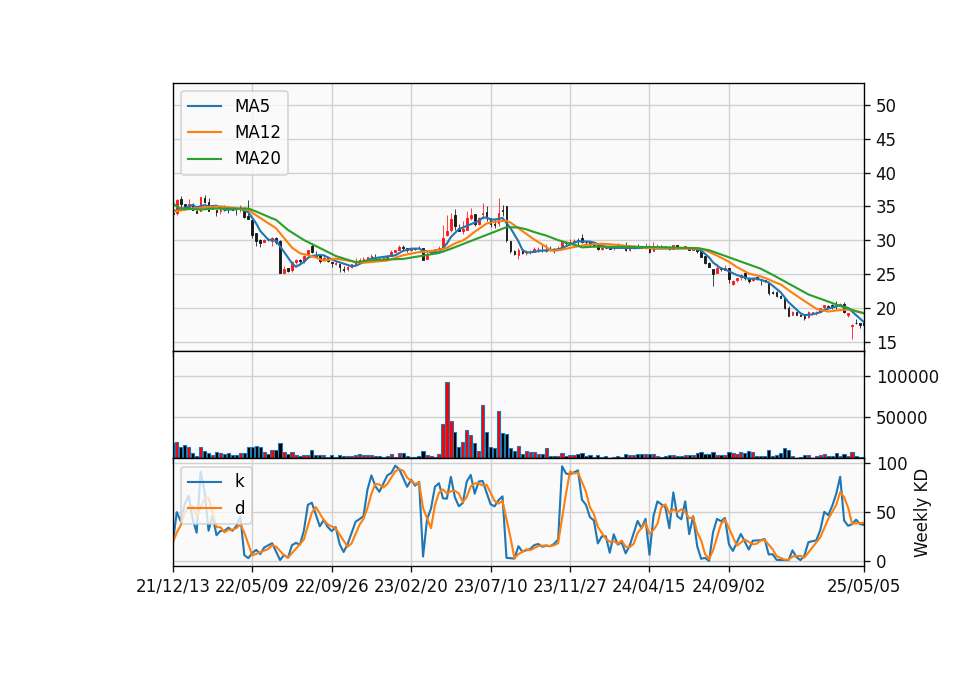Click the green MA20 legend line sample

[x=204, y=158]
